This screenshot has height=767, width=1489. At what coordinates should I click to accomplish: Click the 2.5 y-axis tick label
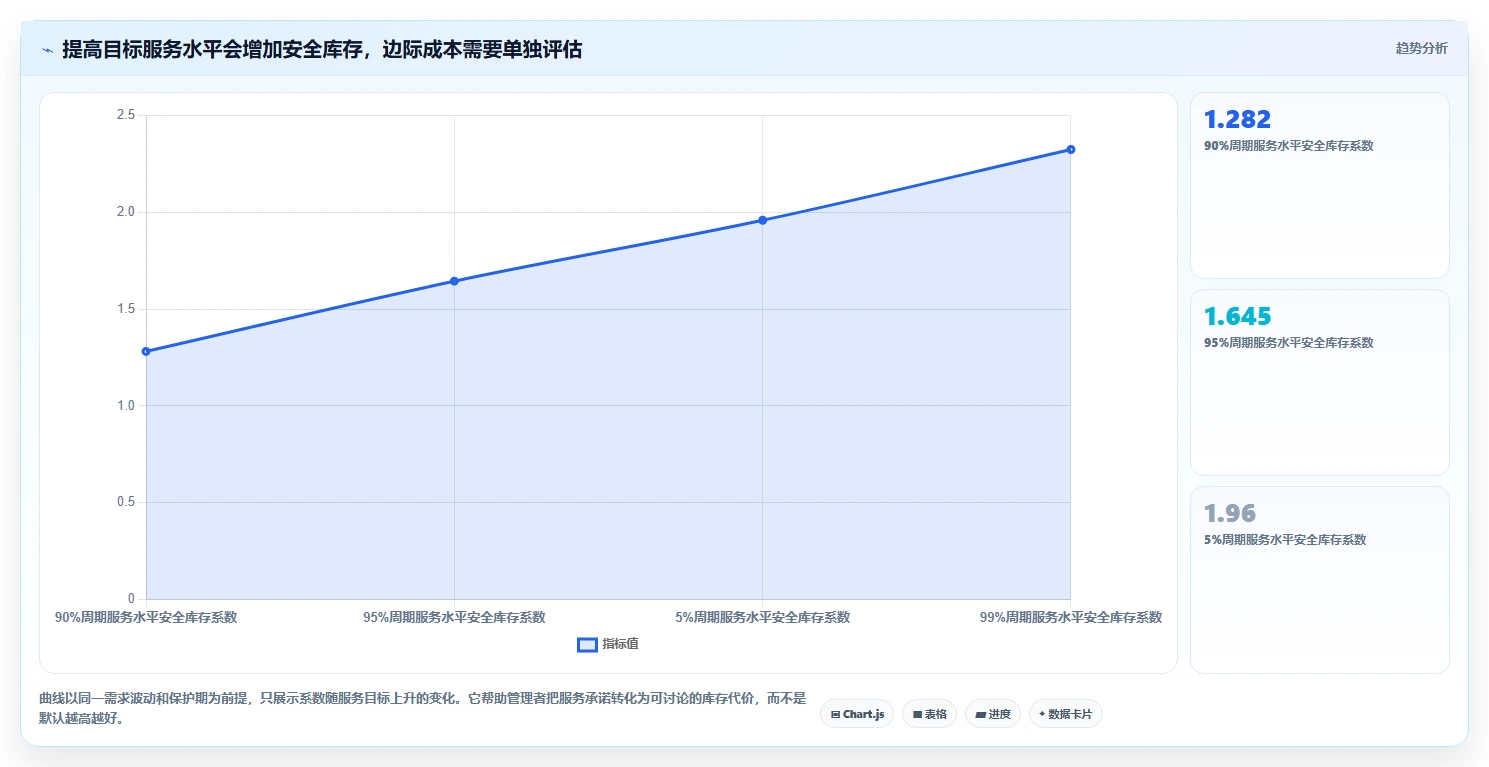click(x=126, y=115)
